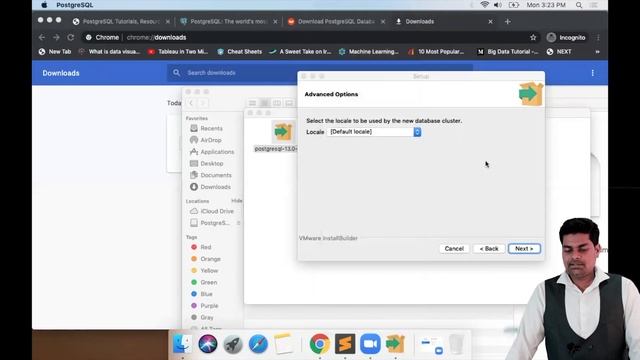
Task: Click PostgreSQL installer icon in Dock
Action: point(395,344)
